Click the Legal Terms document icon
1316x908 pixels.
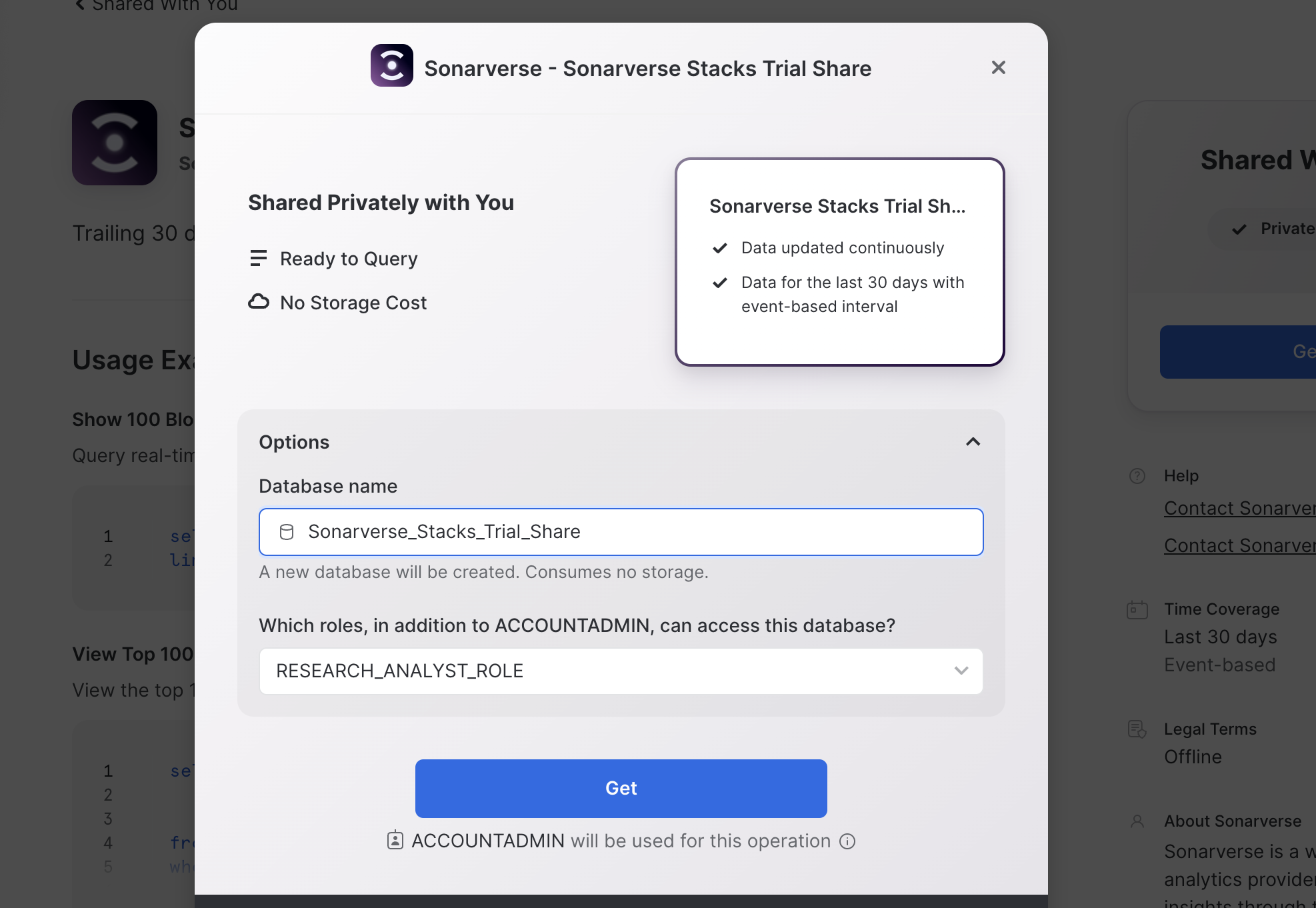tap(1137, 729)
